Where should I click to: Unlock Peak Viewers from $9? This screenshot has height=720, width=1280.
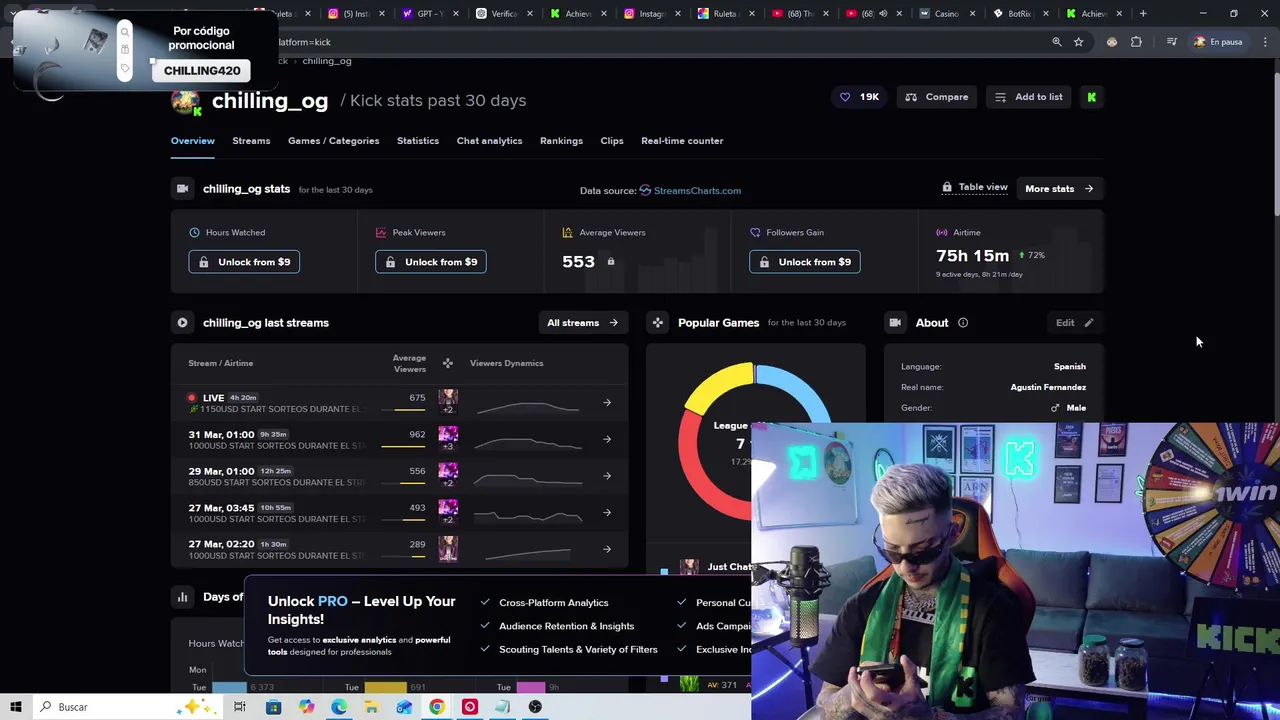pos(431,262)
